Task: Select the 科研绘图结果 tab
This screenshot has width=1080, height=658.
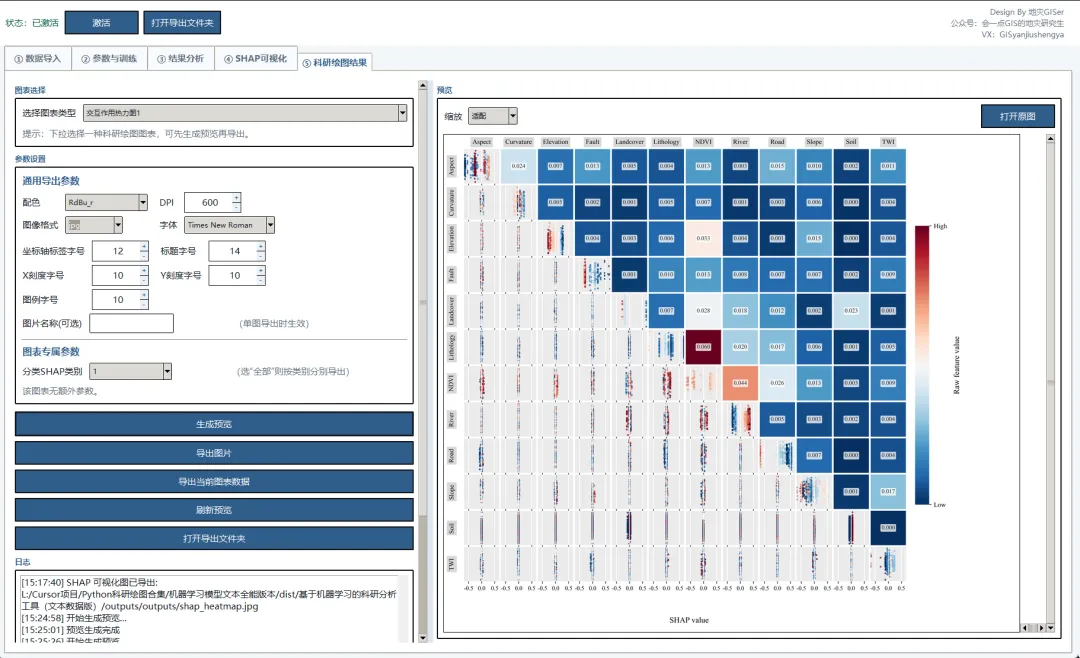Action: (335, 63)
